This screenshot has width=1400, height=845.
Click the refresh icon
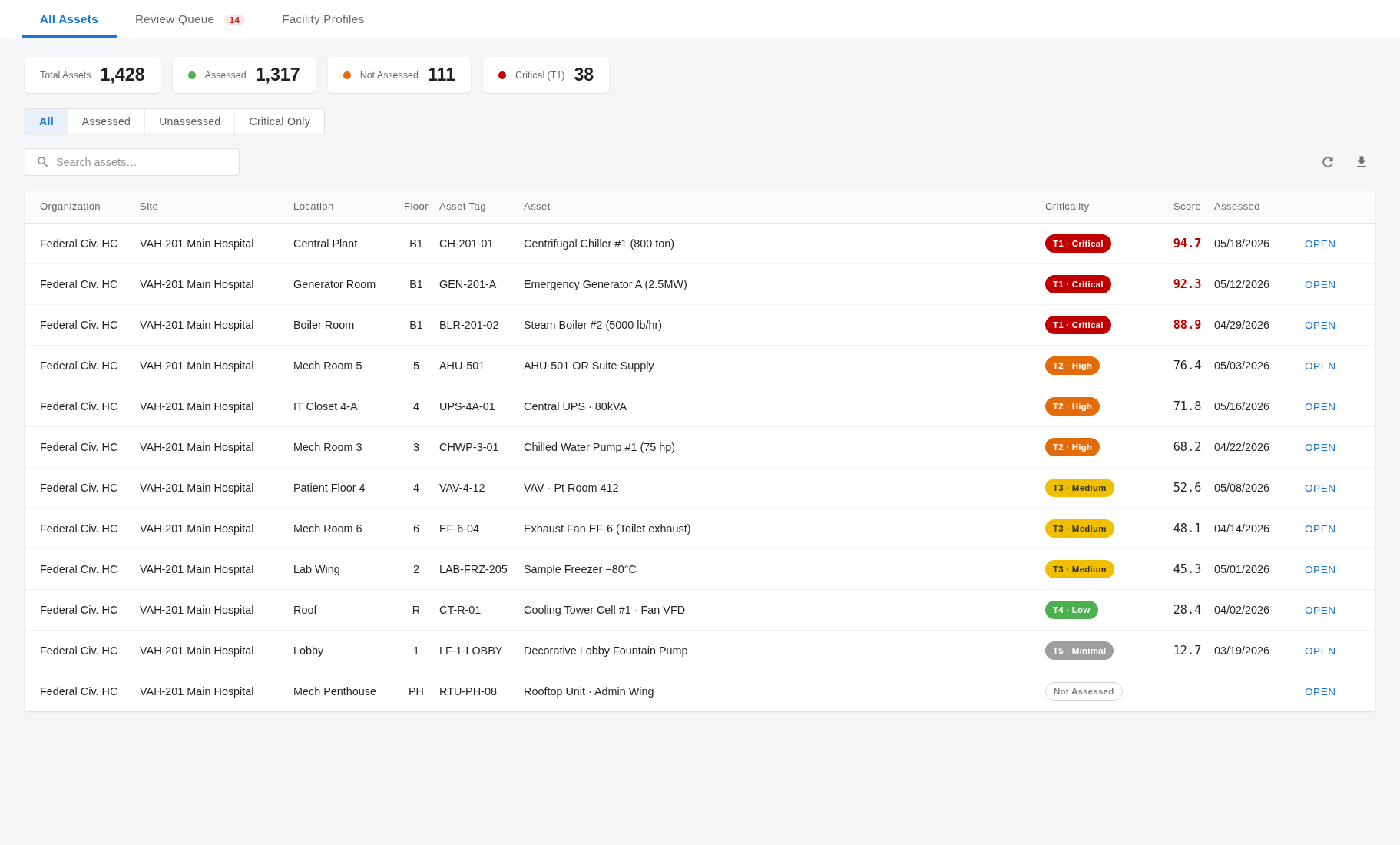[1328, 162]
